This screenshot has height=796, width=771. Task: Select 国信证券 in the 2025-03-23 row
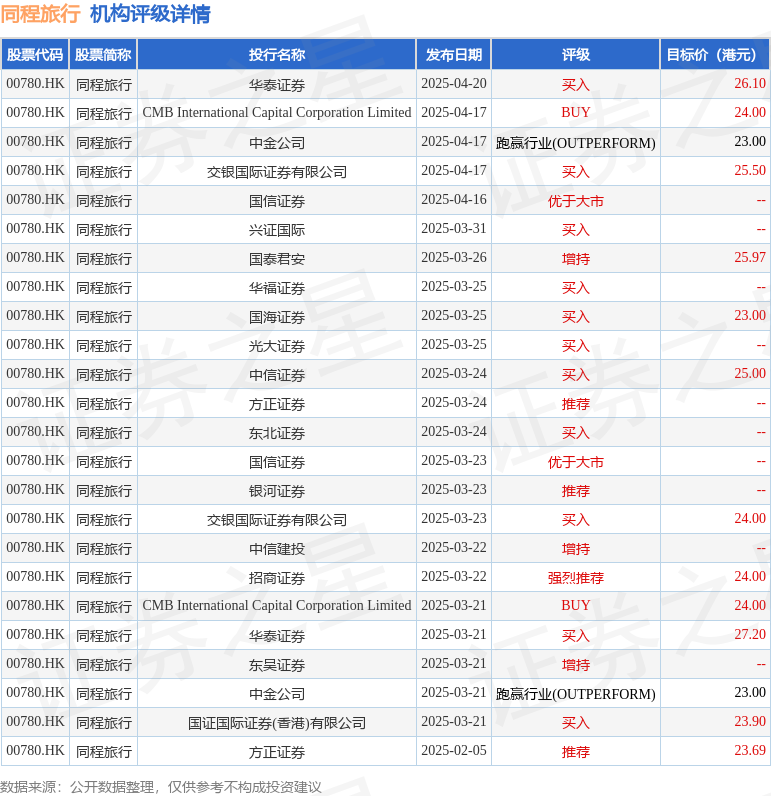pos(277,461)
